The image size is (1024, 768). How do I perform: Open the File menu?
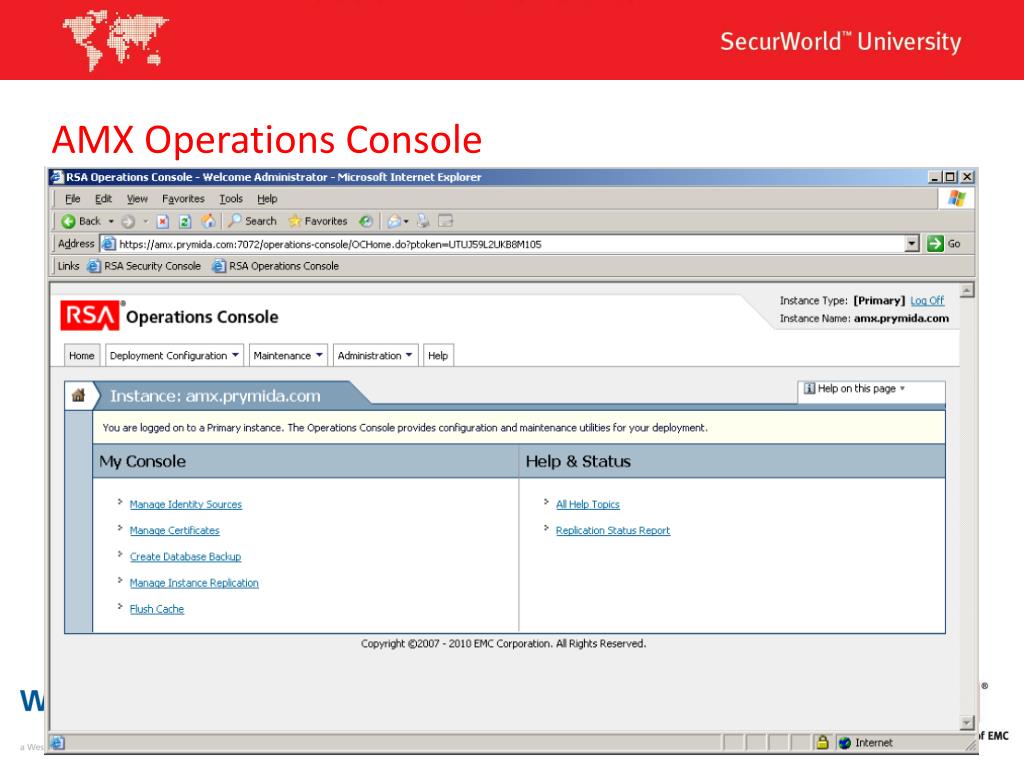pos(72,199)
